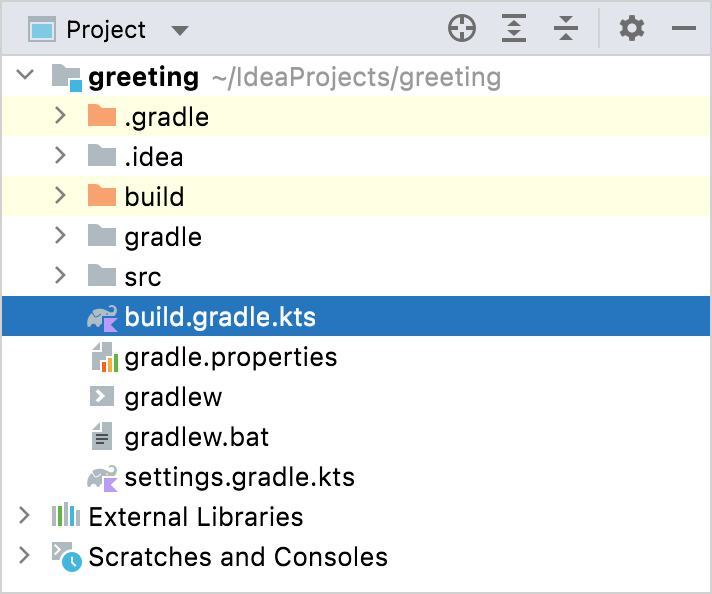Click the External Libraries bars icon
Image resolution: width=712 pixels, height=594 pixels.
(66, 515)
